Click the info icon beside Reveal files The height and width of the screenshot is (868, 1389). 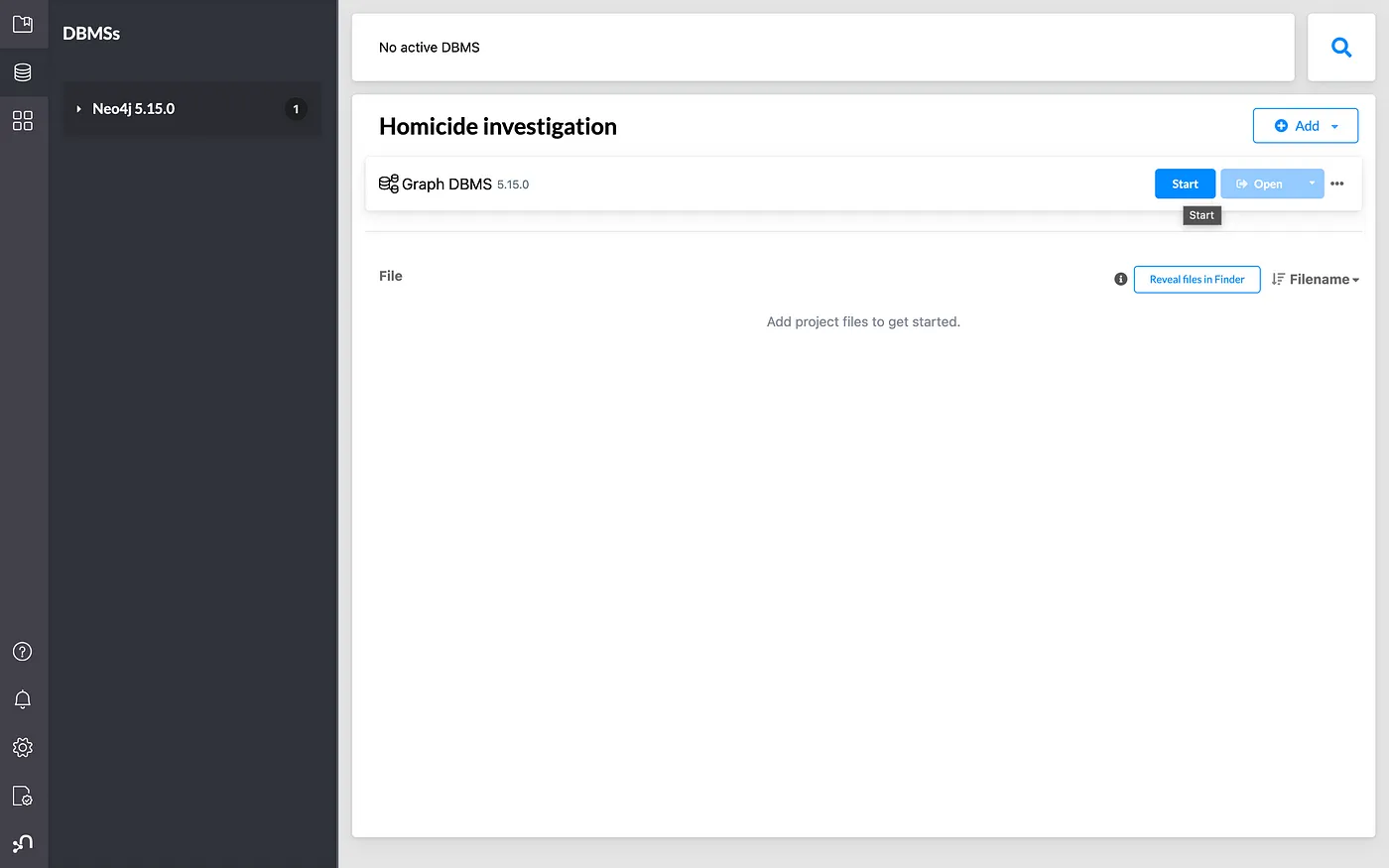pyautogui.click(x=1120, y=280)
